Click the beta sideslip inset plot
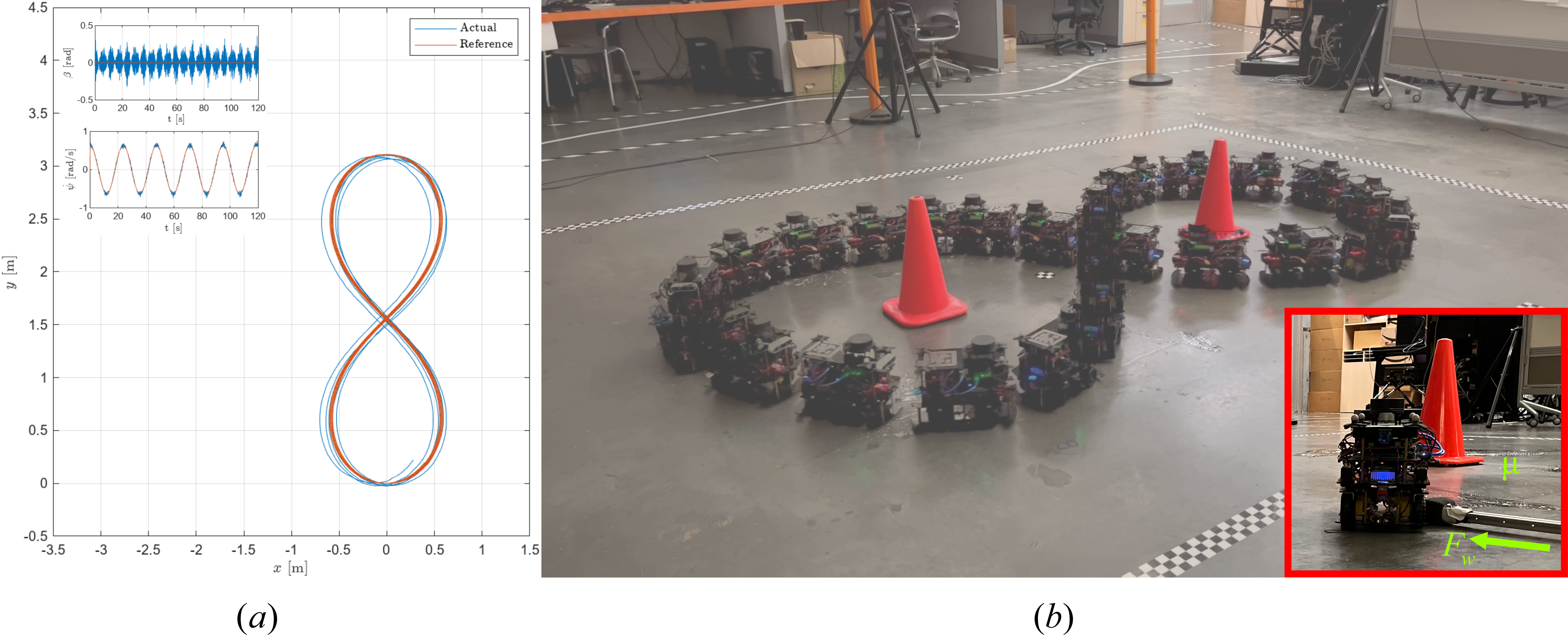Image resolution: width=1568 pixels, height=642 pixels. click(177, 63)
